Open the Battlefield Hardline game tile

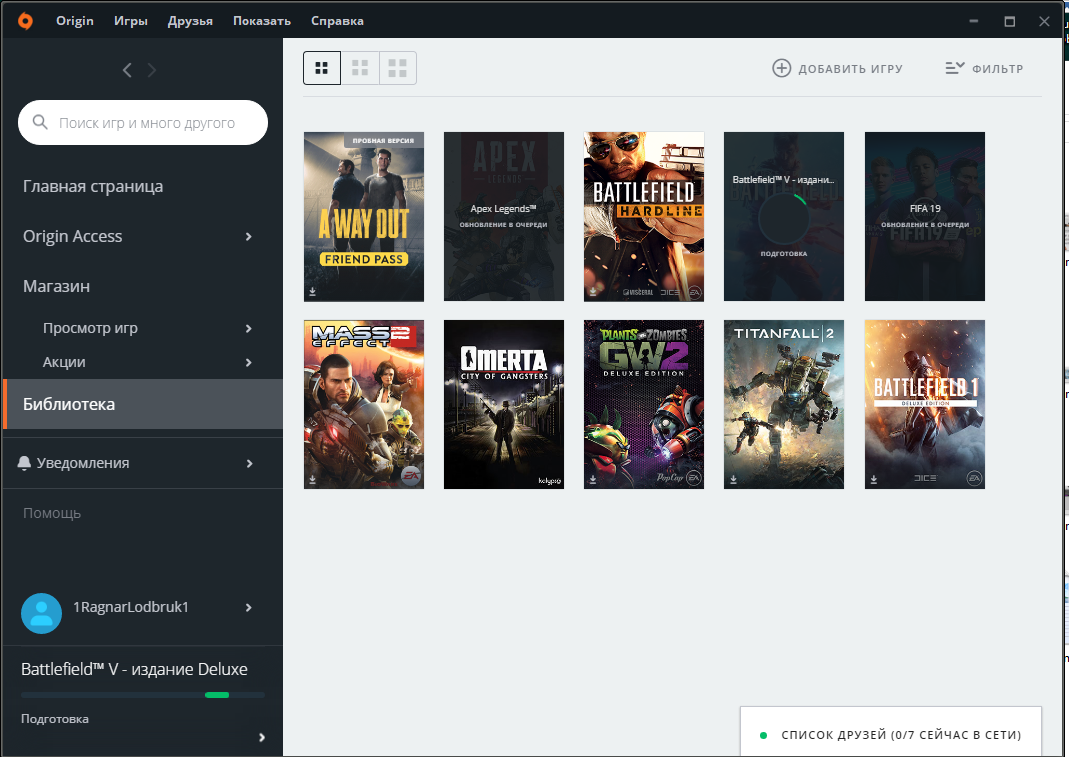pyautogui.click(x=644, y=216)
